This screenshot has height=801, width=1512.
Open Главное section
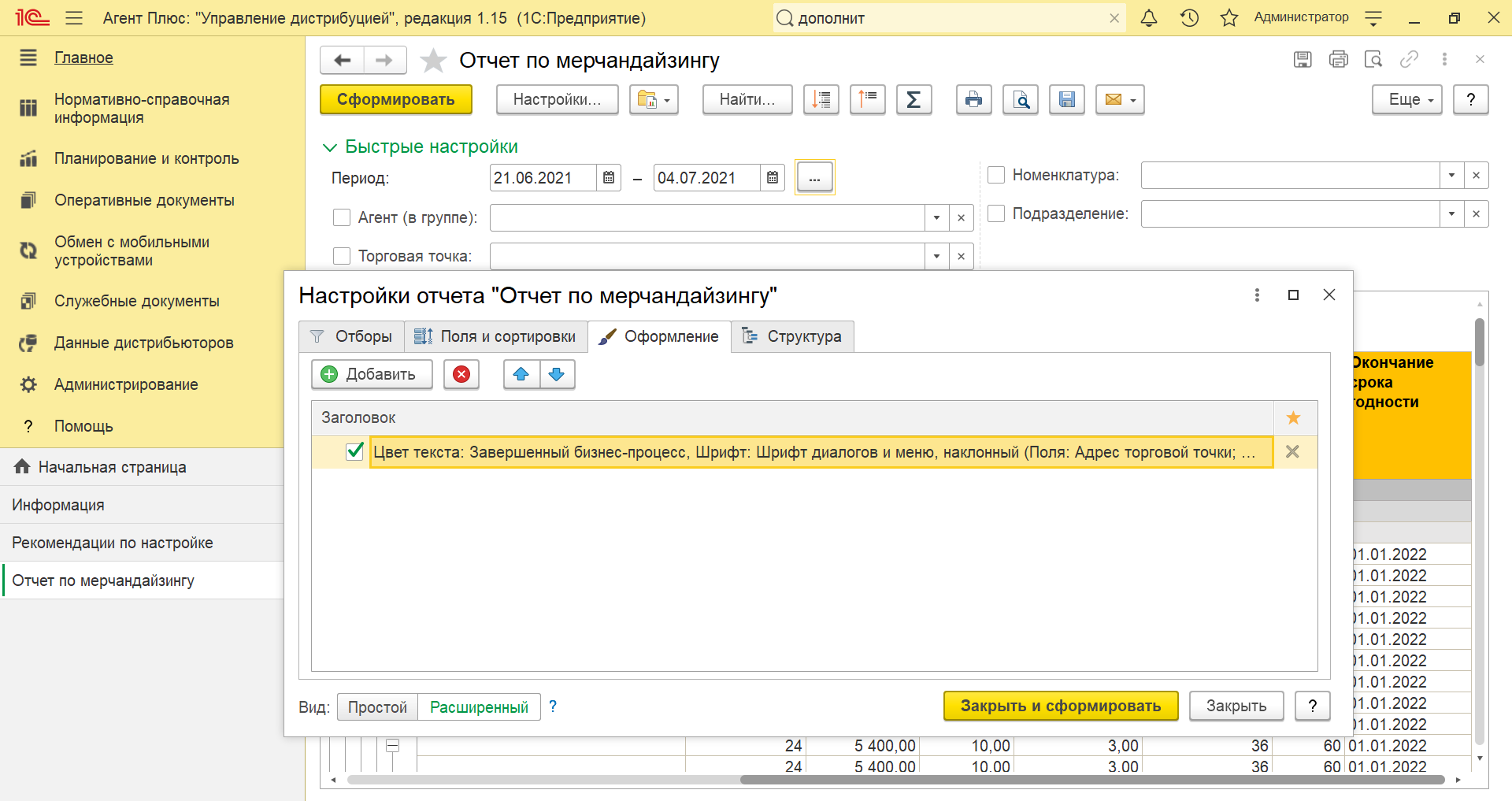click(x=83, y=57)
